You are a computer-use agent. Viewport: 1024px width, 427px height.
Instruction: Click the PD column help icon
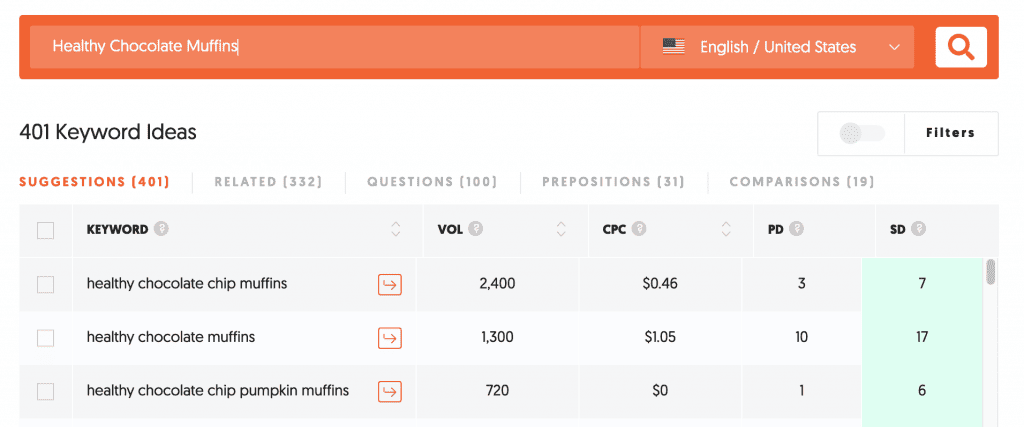click(798, 229)
